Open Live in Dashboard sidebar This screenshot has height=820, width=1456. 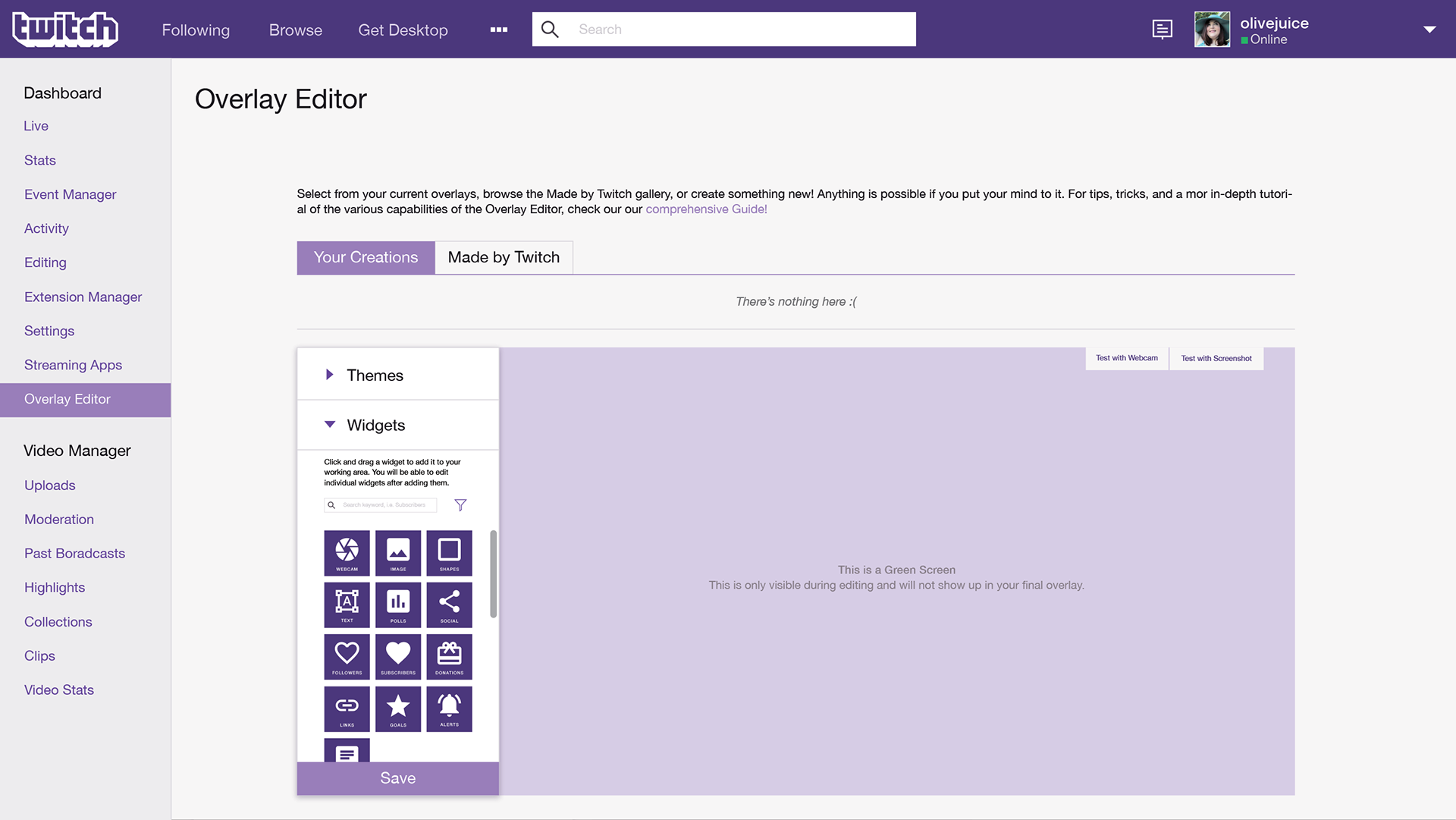[36, 126]
